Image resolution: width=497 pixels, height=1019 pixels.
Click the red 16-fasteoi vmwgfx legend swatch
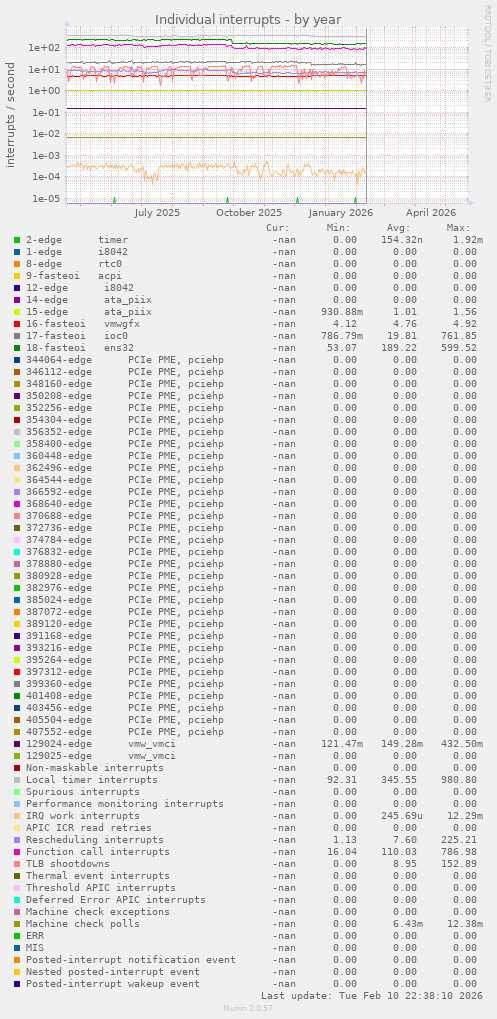click(17, 324)
